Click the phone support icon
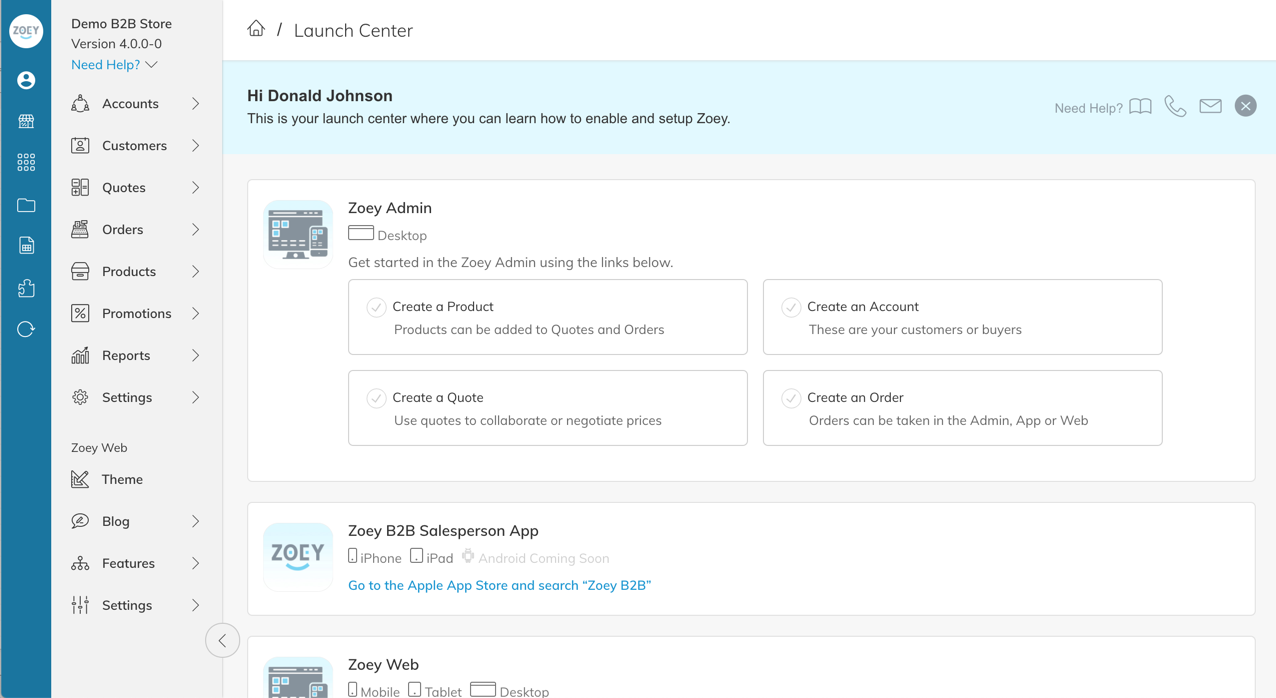The height and width of the screenshot is (698, 1276). tap(1175, 106)
